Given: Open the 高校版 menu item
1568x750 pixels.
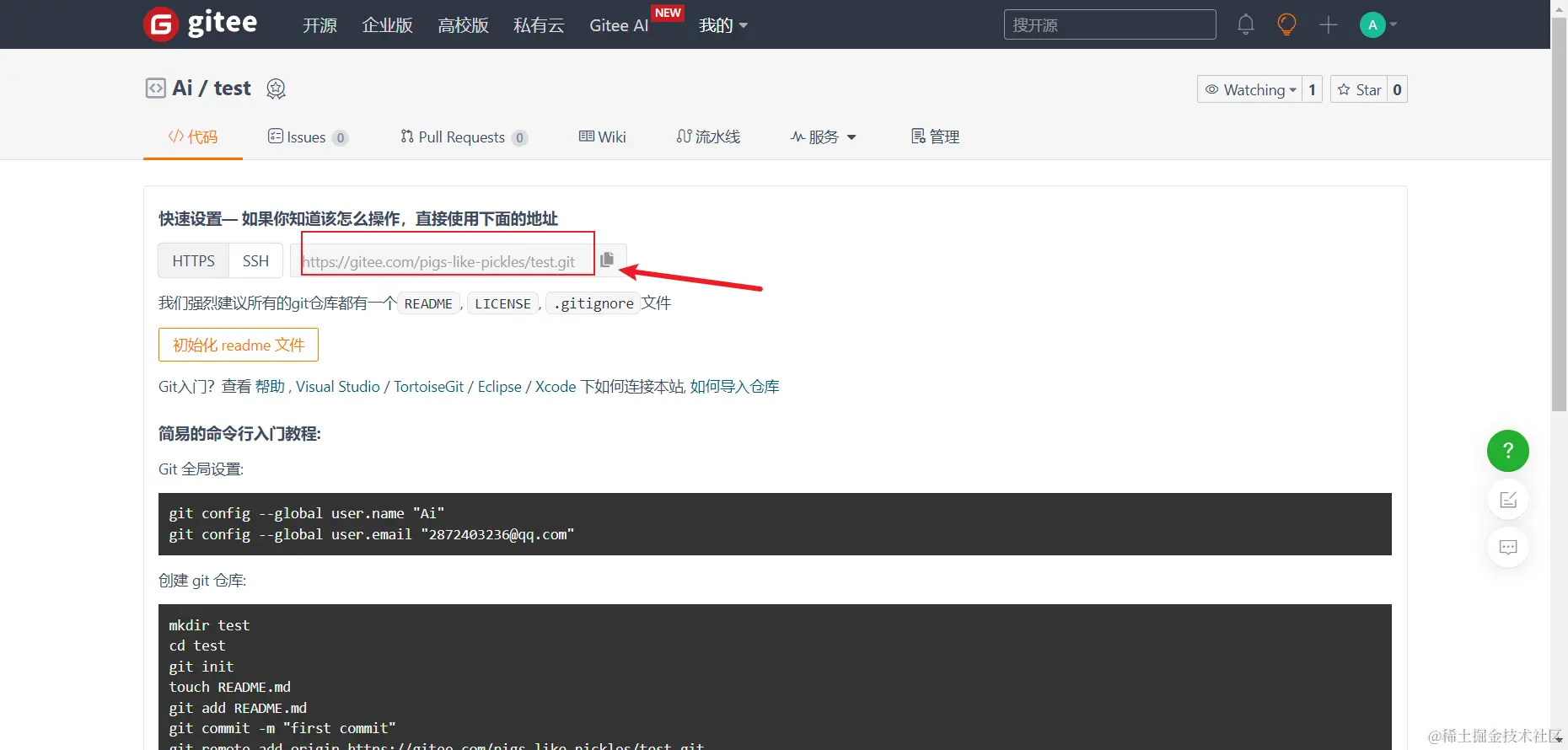Looking at the screenshot, I should 463,25.
